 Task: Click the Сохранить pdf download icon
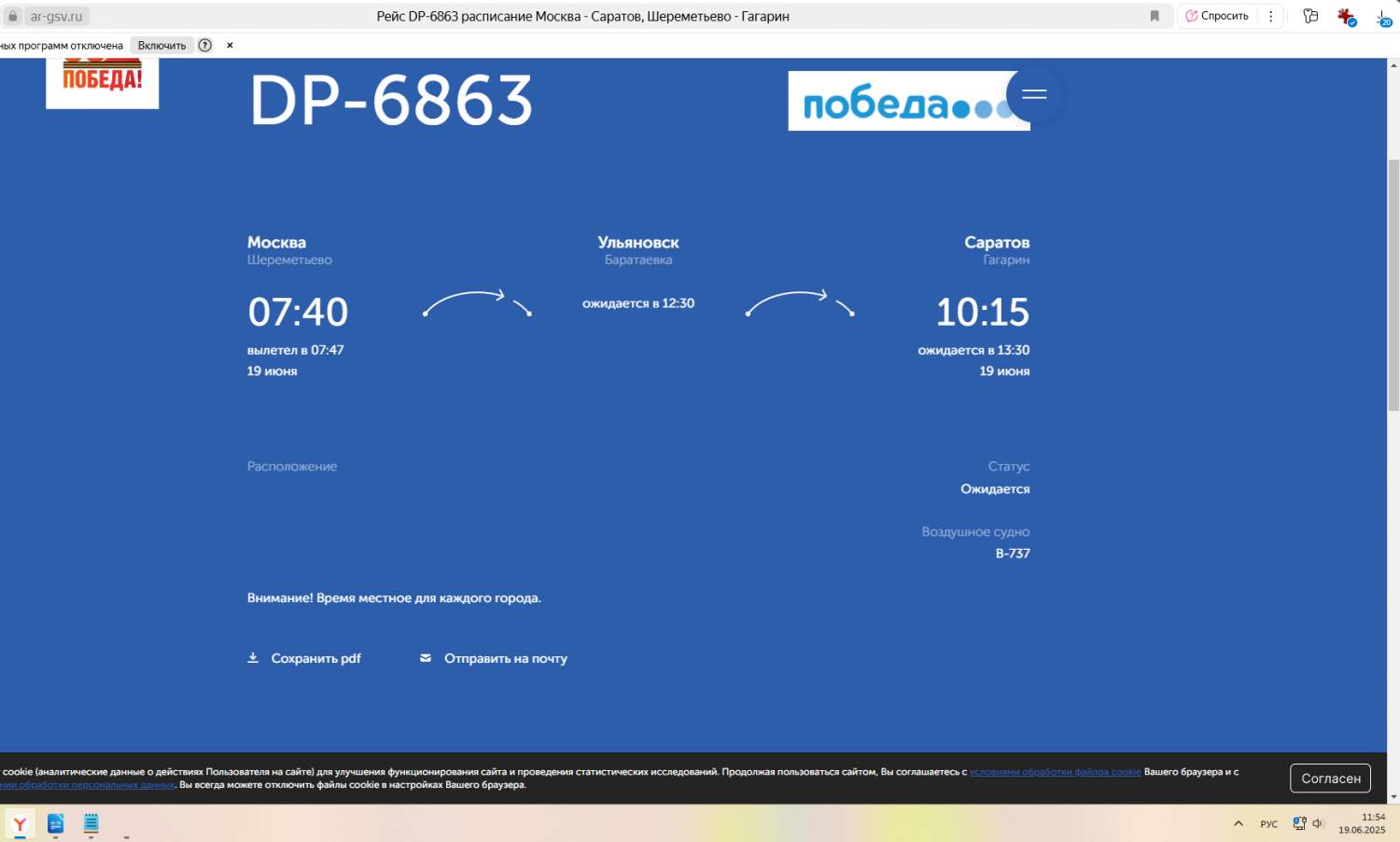click(x=253, y=657)
